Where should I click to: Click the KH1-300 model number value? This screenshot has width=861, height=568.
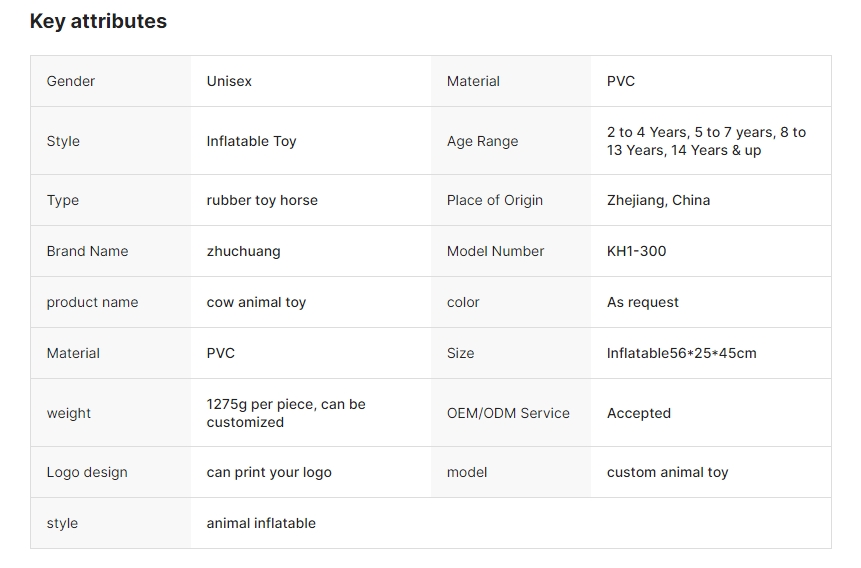[636, 251]
